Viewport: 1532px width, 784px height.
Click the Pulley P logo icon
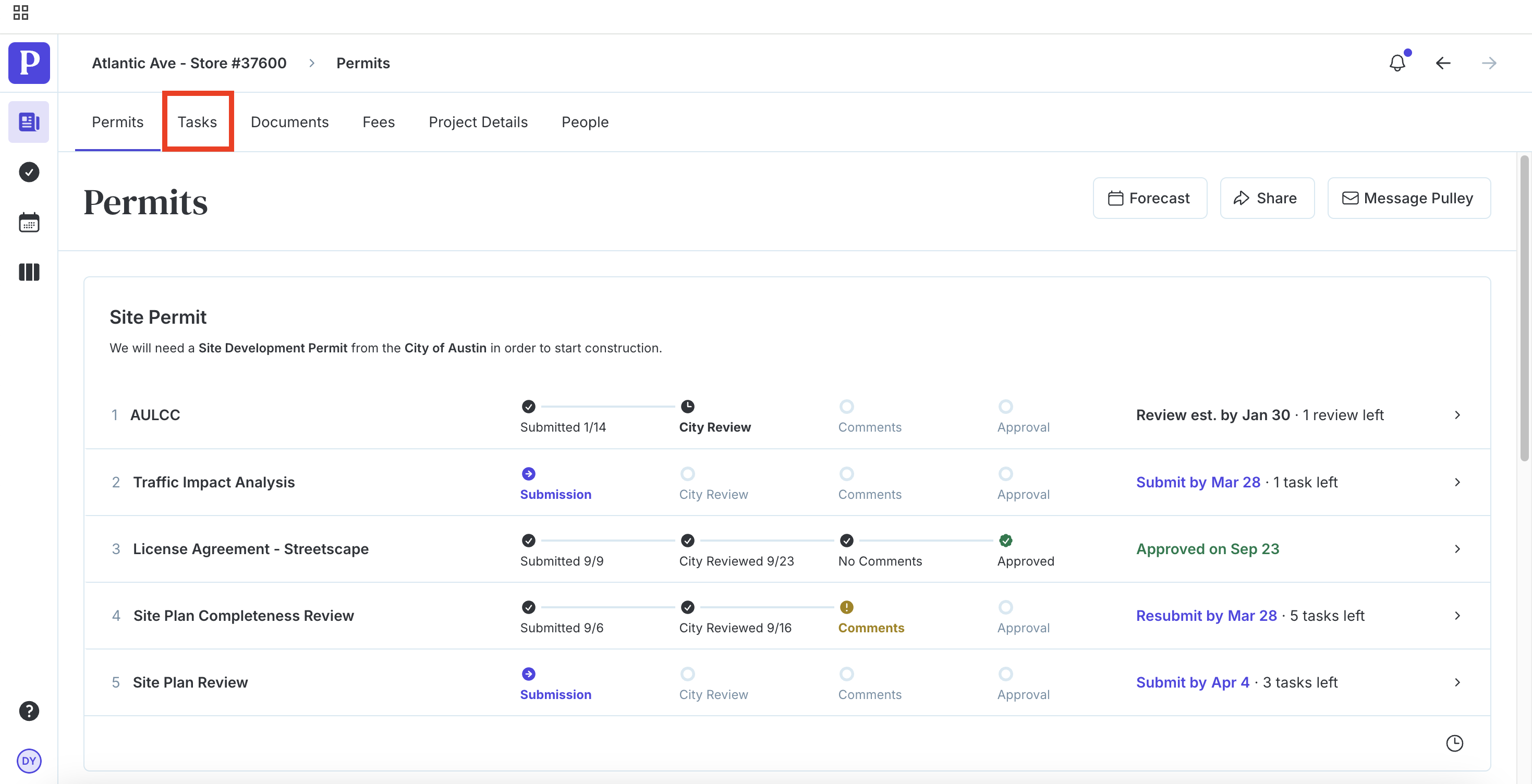(29, 63)
